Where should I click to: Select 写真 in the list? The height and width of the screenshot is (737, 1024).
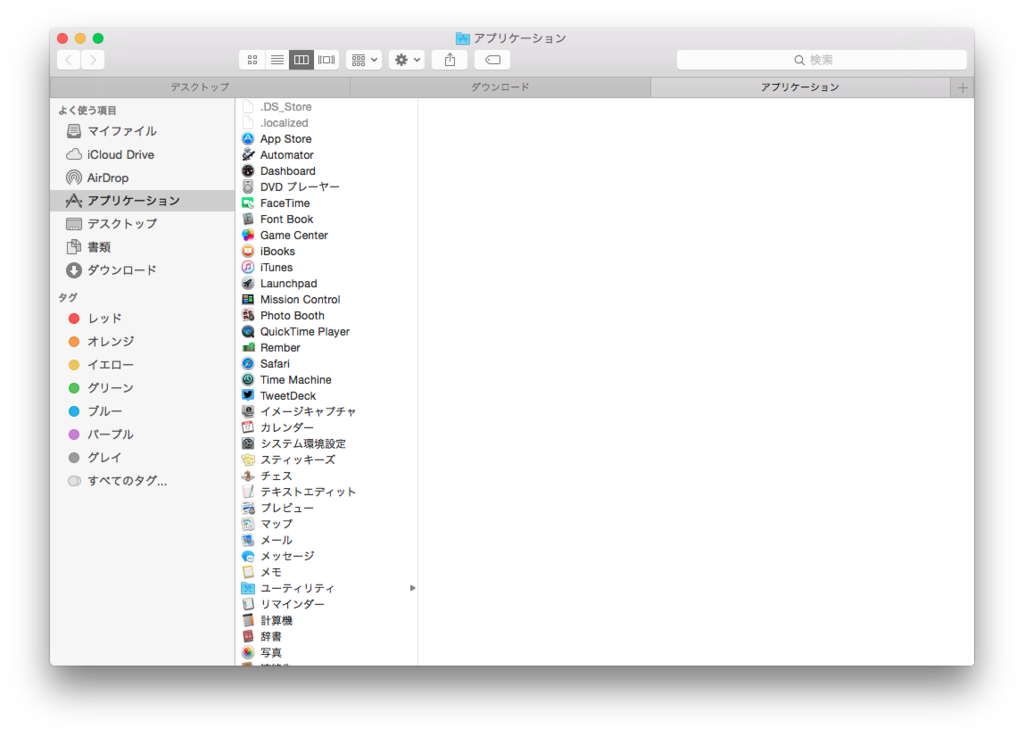pyautogui.click(x=327, y=652)
